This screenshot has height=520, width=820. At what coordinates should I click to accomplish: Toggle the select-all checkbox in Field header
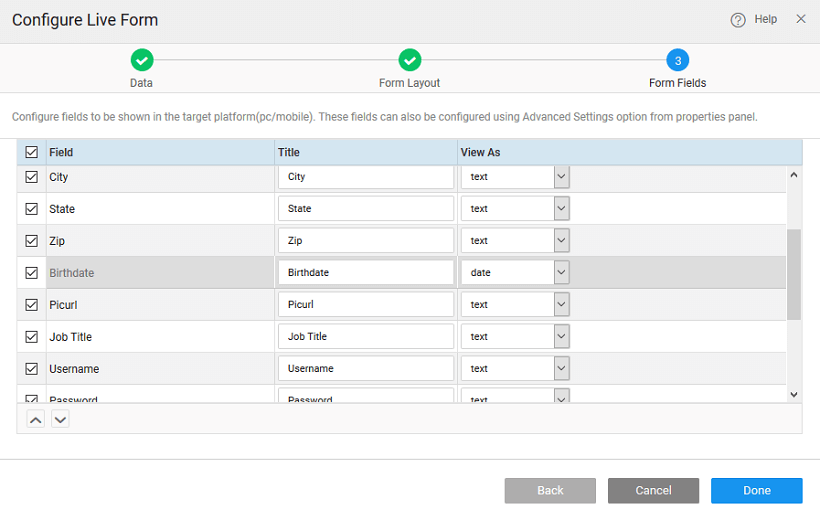(x=32, y=153)
